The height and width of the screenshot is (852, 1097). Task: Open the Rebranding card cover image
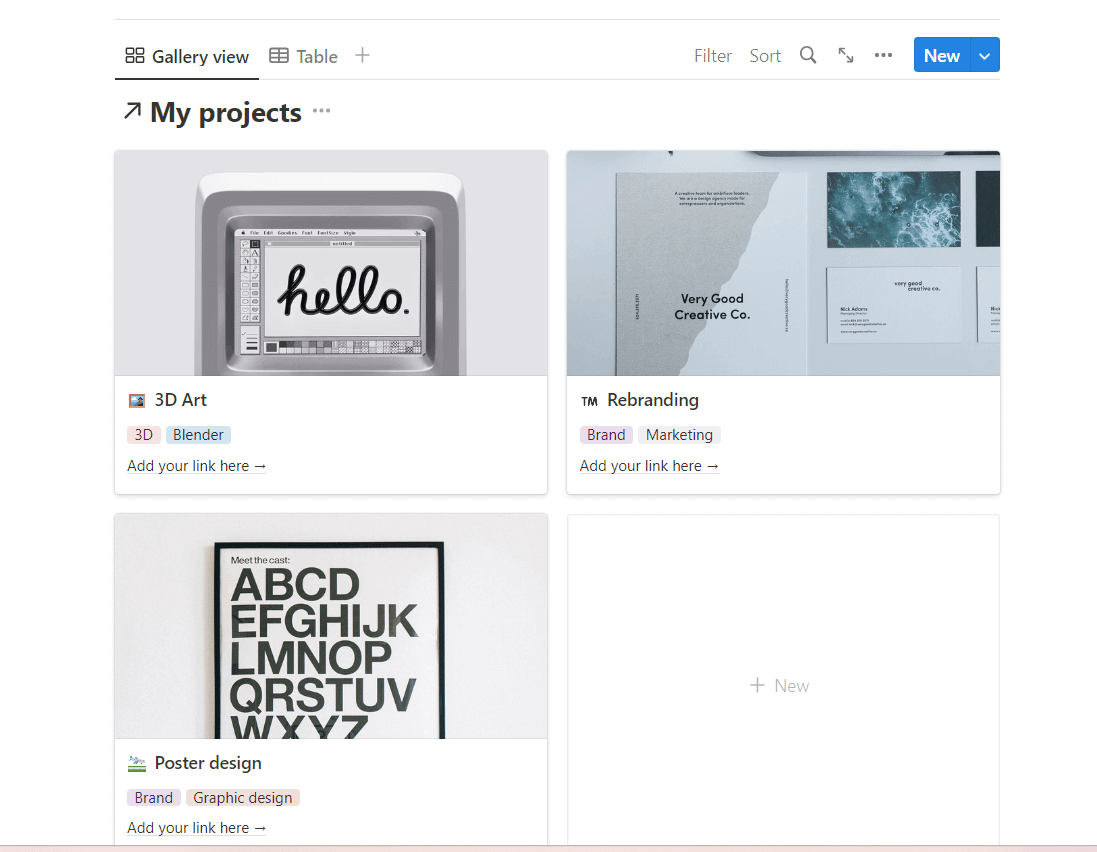783,263
